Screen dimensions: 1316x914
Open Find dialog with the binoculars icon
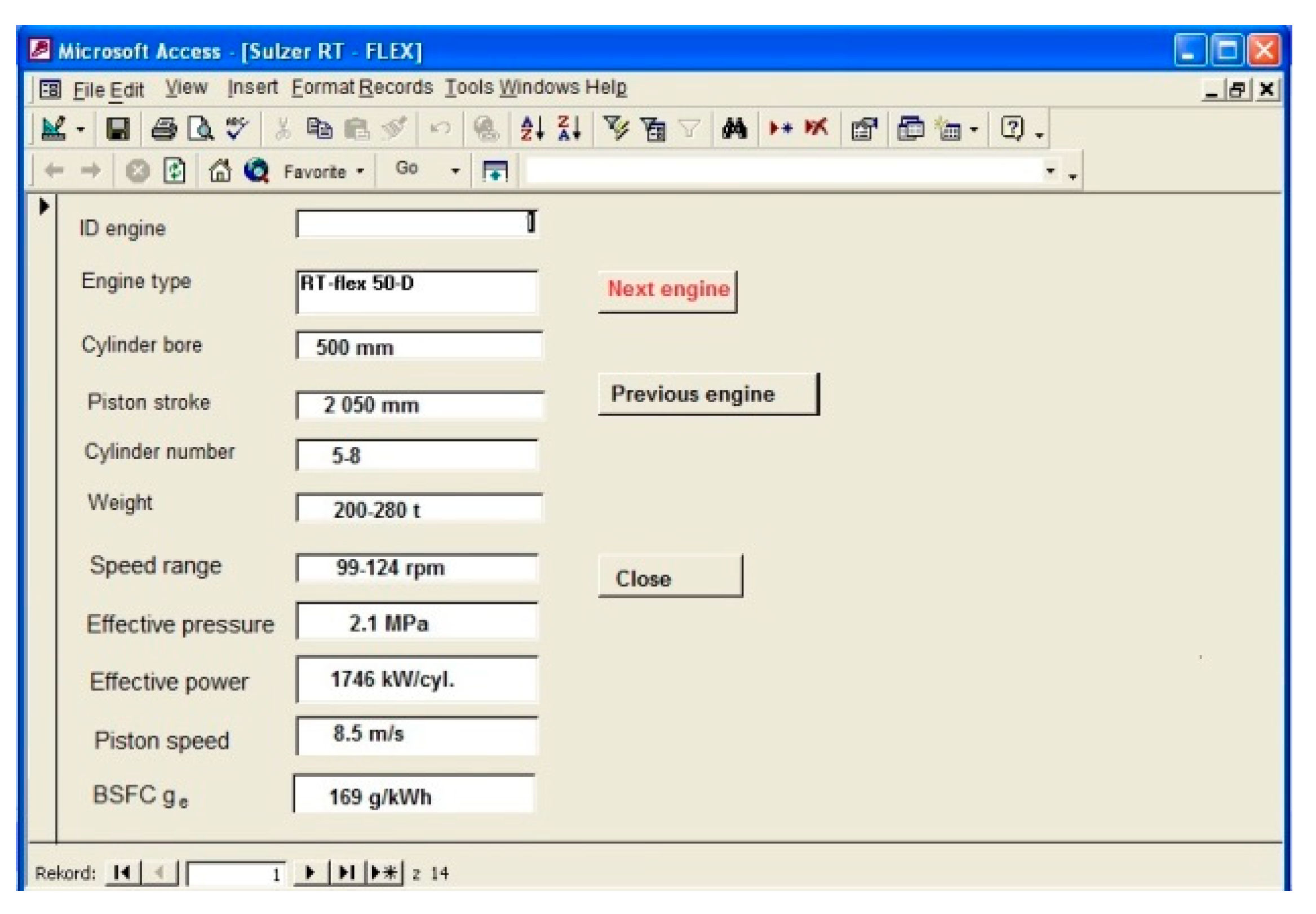tap(735, 129)
